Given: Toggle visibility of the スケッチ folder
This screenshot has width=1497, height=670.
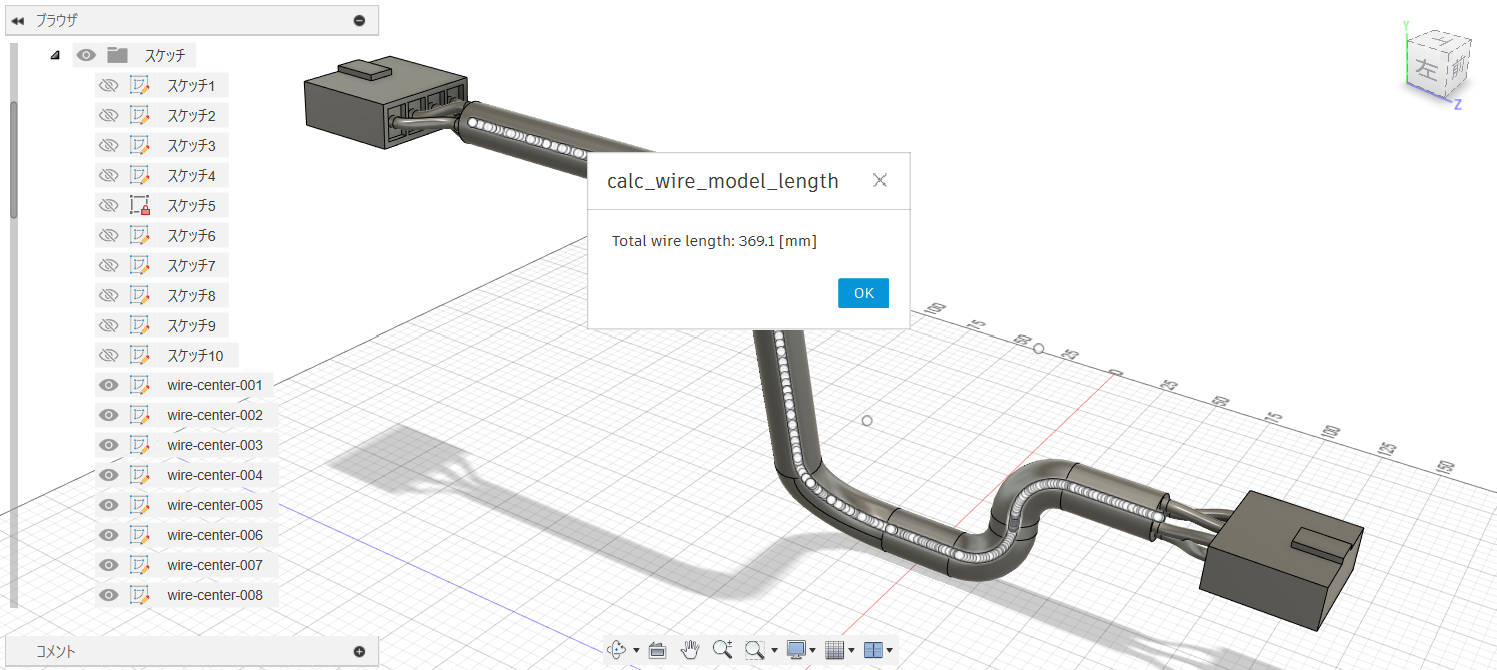Looking at the screenshot, I should click(86, 55).
